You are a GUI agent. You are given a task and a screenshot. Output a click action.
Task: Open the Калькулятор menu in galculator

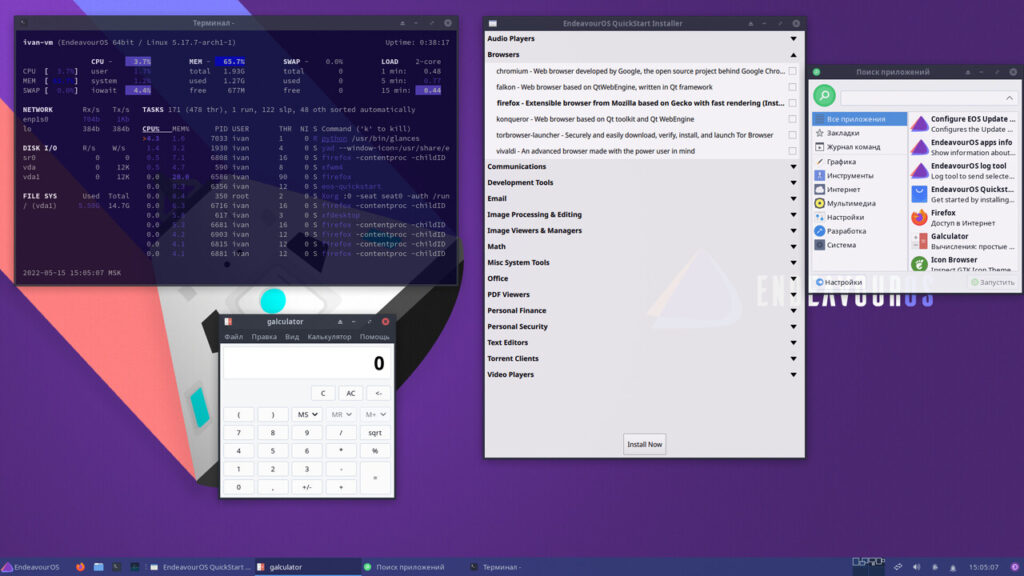coord(329,337)
